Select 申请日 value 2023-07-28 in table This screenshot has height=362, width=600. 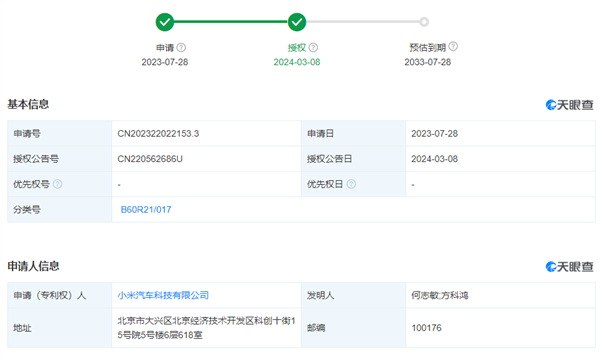tap(434, 134)
